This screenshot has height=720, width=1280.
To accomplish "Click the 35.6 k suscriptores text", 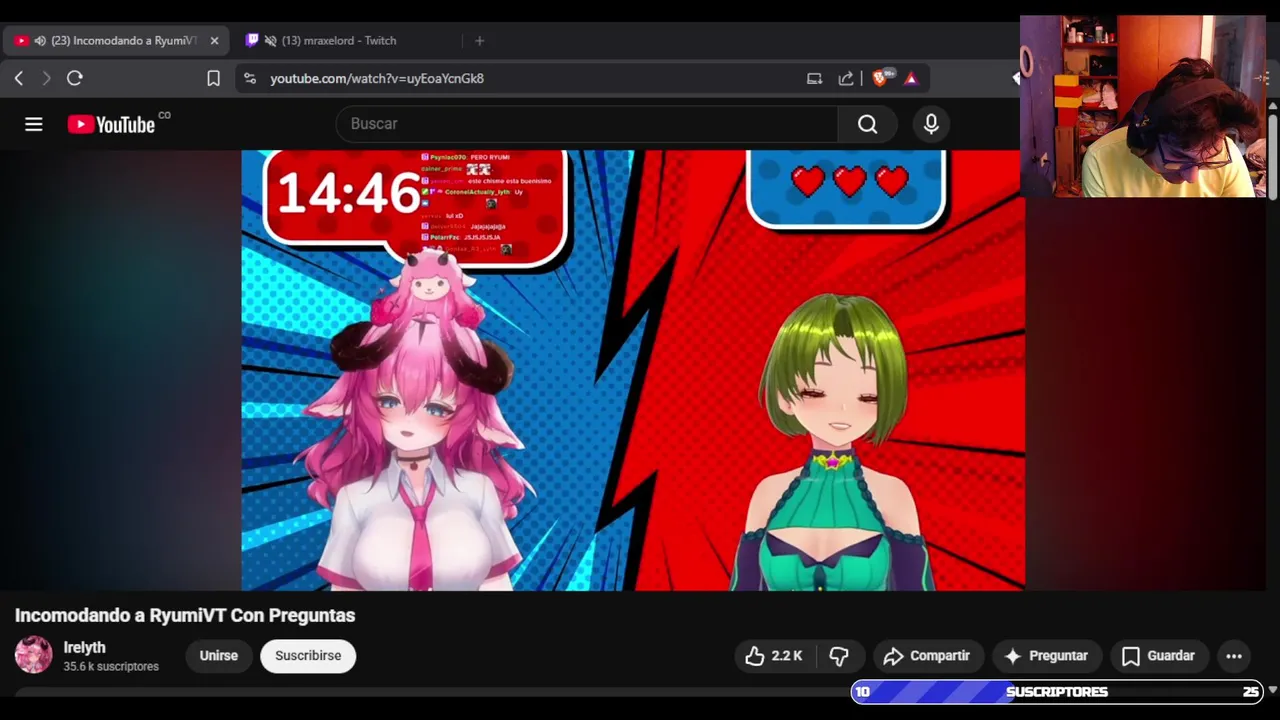I will [x=111, y=666].
